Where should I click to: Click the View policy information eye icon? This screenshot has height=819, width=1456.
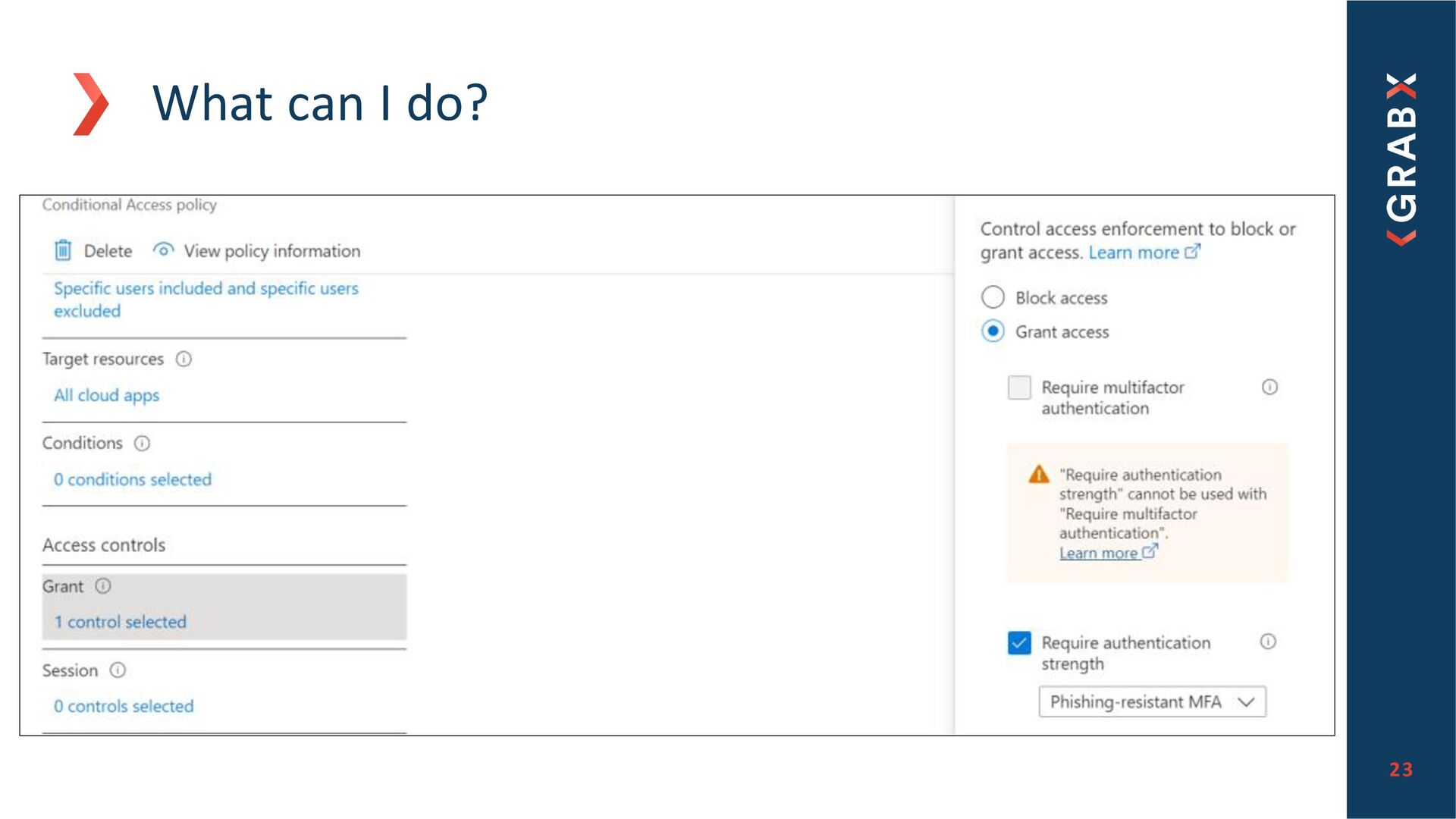(x=163, y=249)
